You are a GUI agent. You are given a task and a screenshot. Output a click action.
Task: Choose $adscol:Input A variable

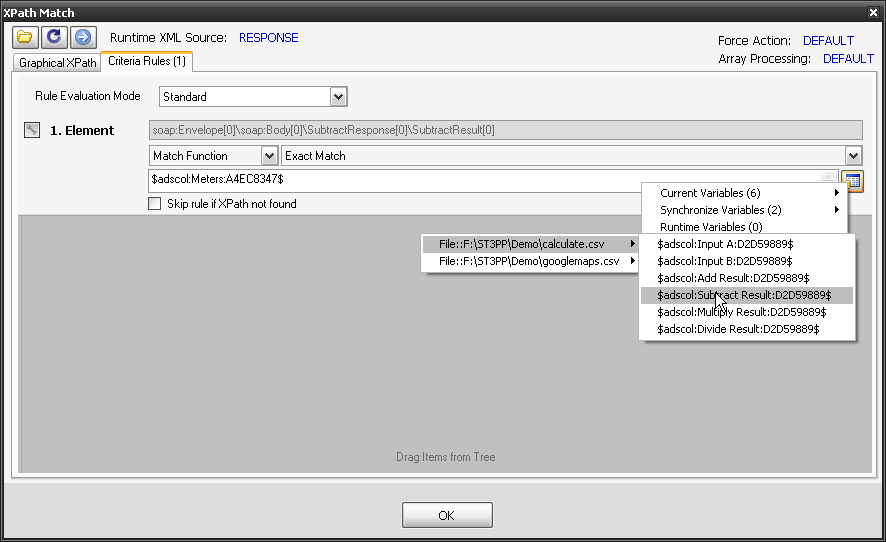(747, 244)
